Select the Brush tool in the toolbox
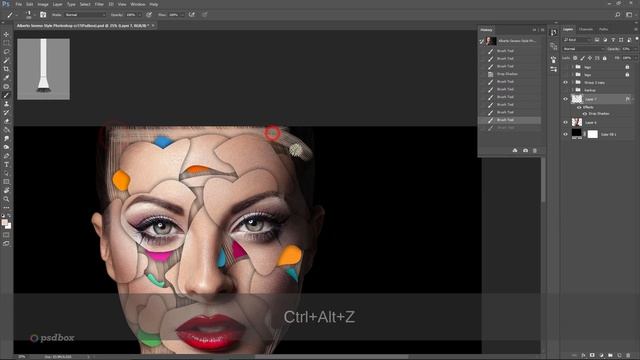 pos(6,95)
